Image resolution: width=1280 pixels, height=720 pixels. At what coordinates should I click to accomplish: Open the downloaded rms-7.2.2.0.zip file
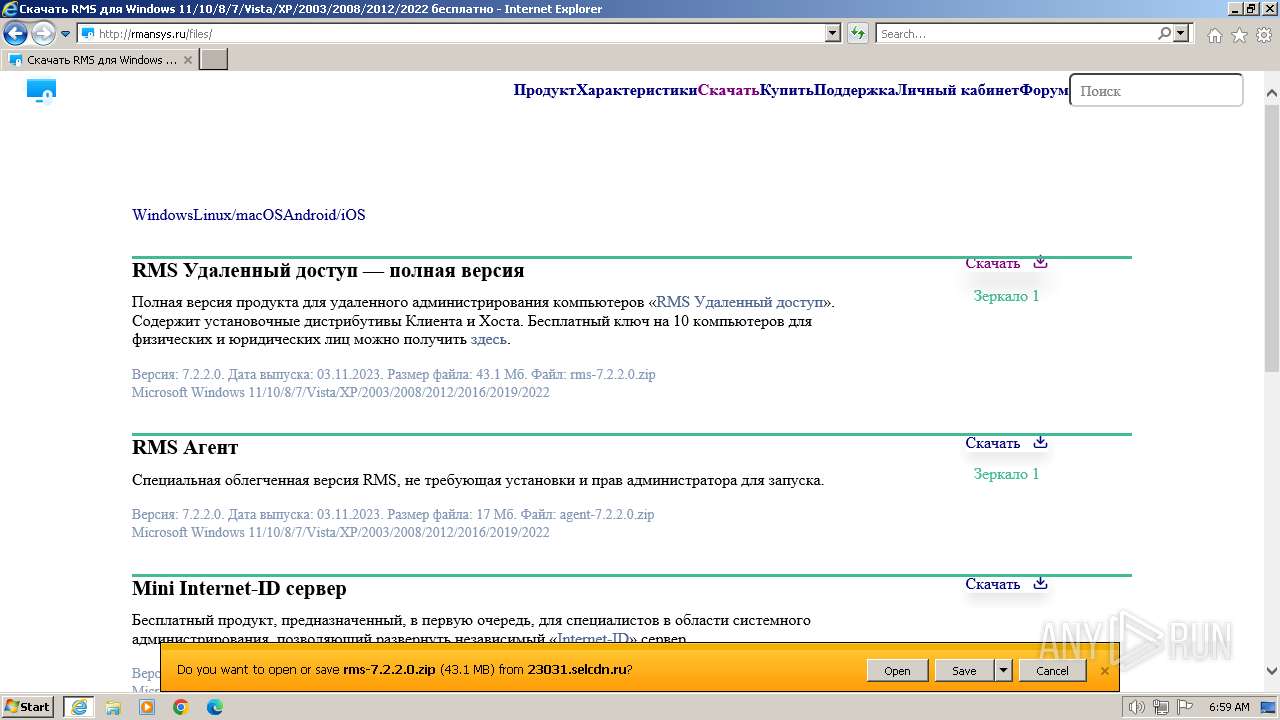(x=897, y=671)
